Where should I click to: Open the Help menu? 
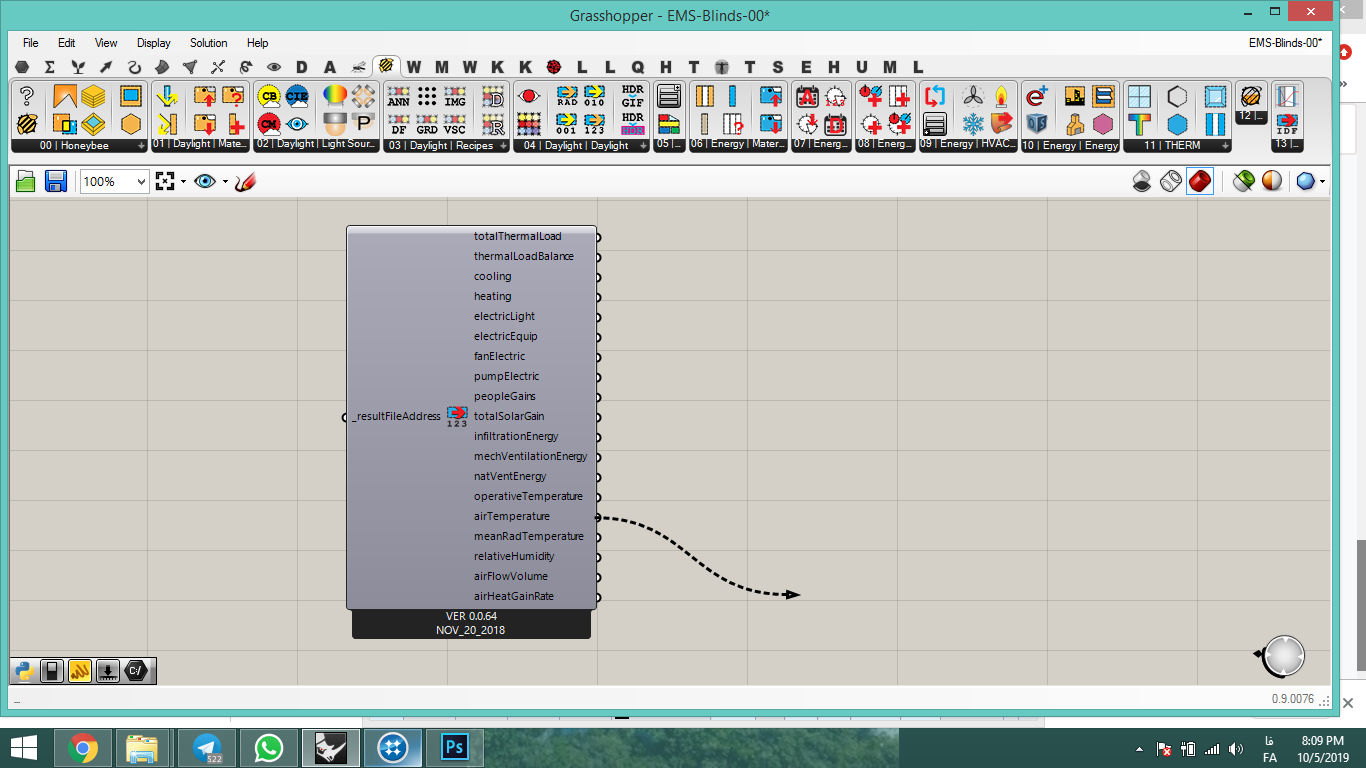coord(258,43)
